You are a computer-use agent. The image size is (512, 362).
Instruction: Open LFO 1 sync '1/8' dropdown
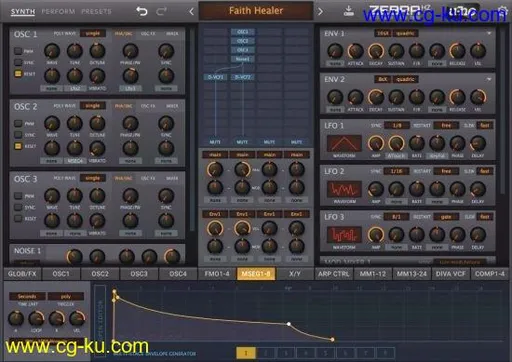tap(397, 125)
